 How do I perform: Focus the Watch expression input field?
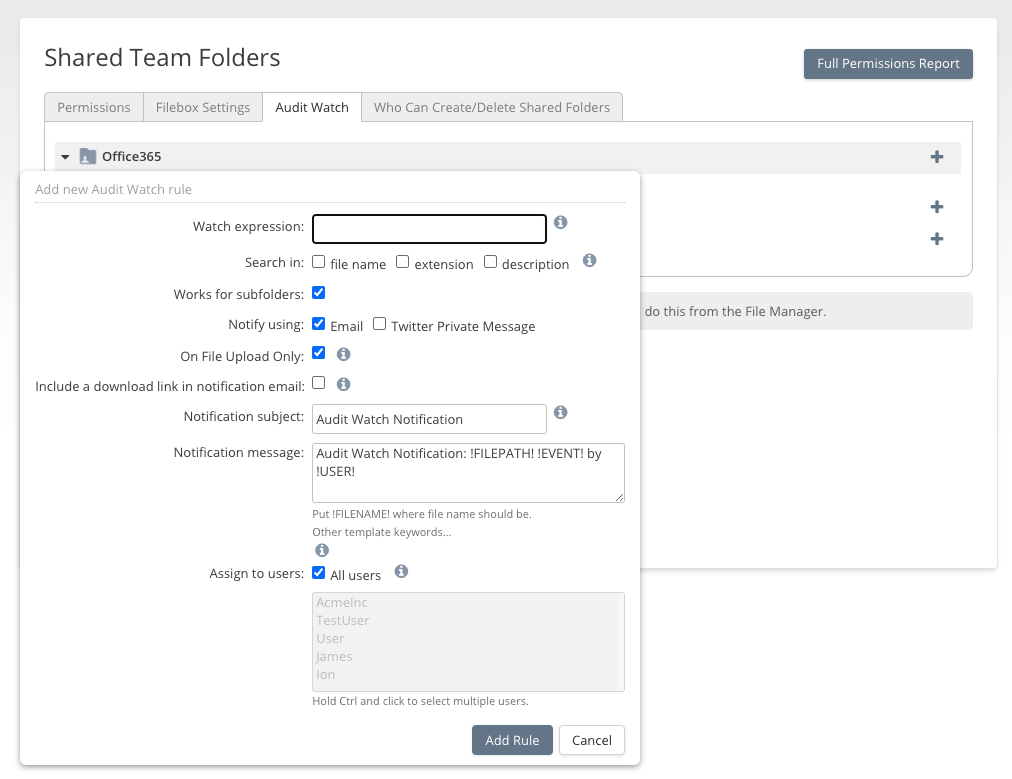coord(429,229)
